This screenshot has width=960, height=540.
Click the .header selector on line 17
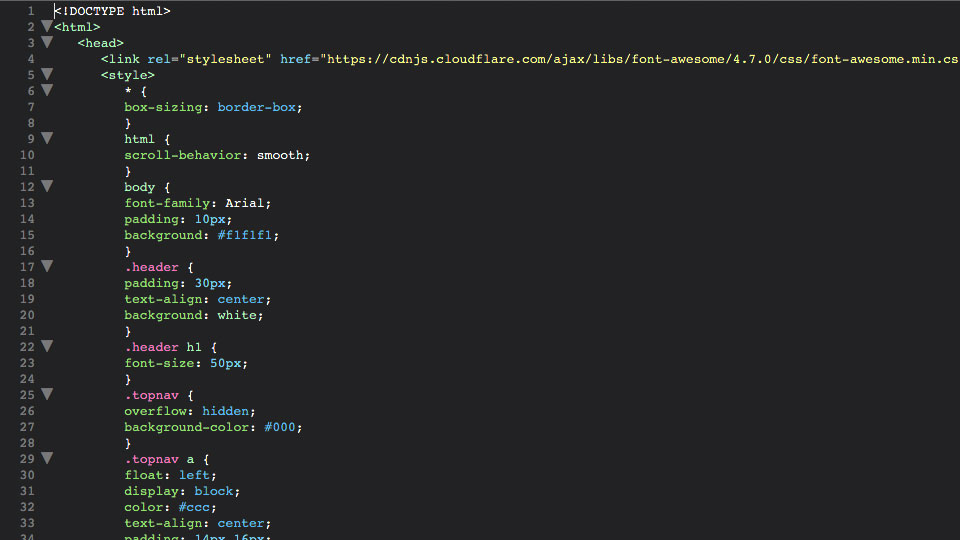tap(151, 267)
